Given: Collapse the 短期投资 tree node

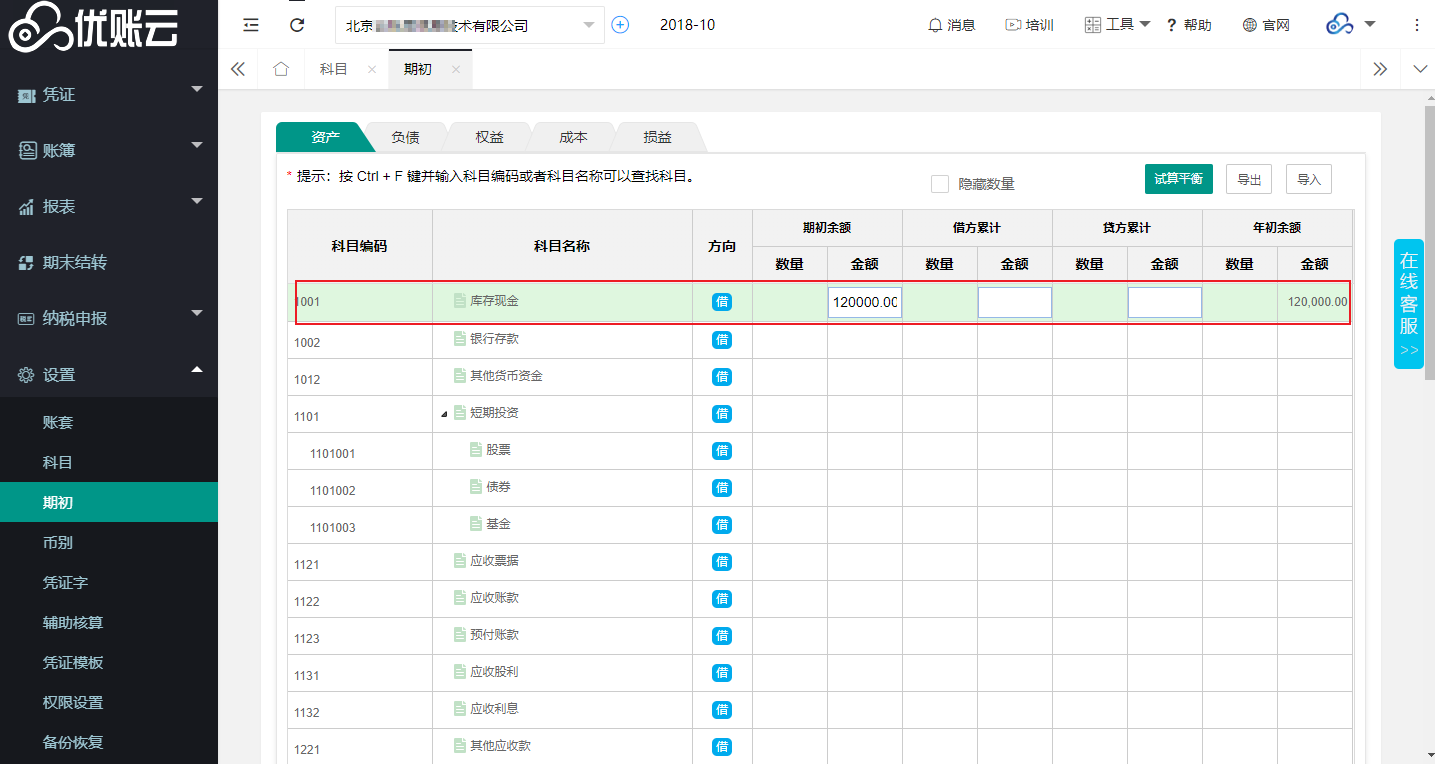Looking at the screenshot, I should coord(444,414).
